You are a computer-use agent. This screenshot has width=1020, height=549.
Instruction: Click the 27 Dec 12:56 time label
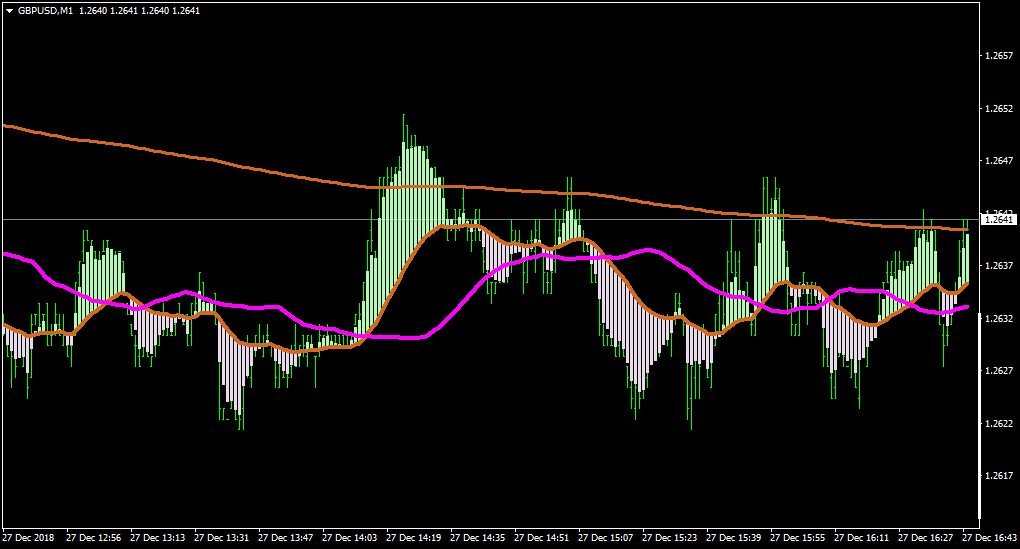coord(94,538)
